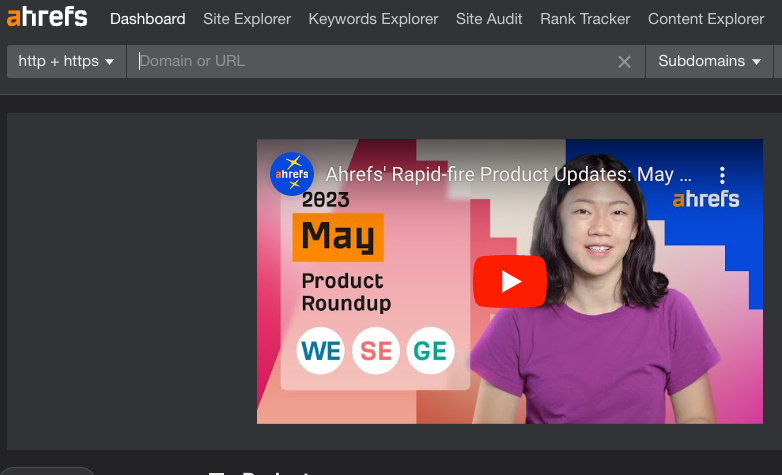
Task: Open Content Explorer
Action: tap(706, 19)
